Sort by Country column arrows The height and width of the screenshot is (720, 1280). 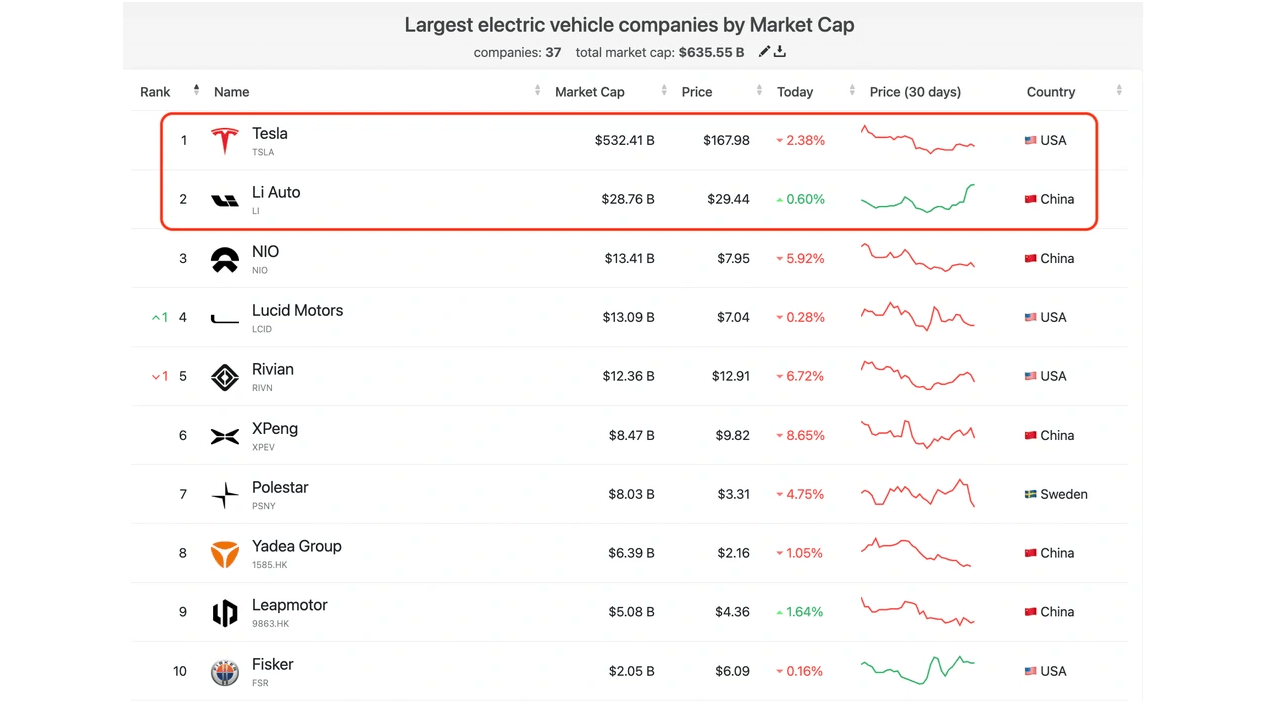click(x=1119, y=91)
